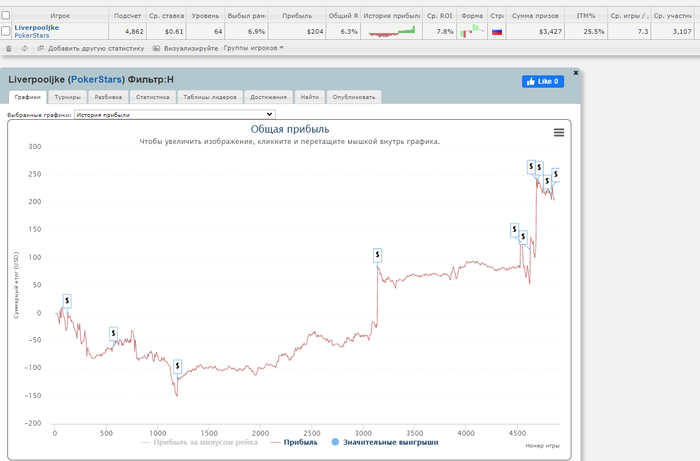Switch to the Статистика tab
This screenshot has width=700, height=461.
(x=153, y=97)
